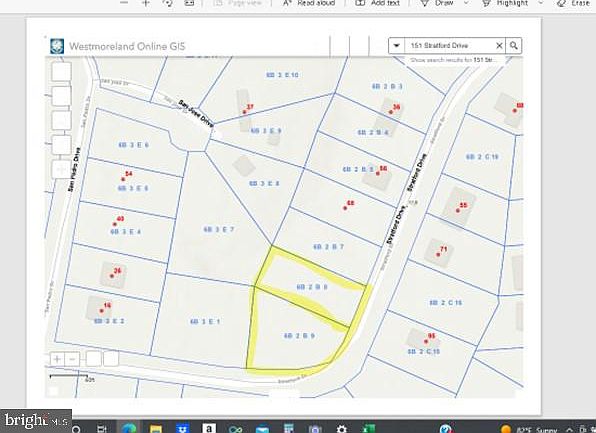
Task: Zoom in the map with plus button
Action: tap(57, 359)
